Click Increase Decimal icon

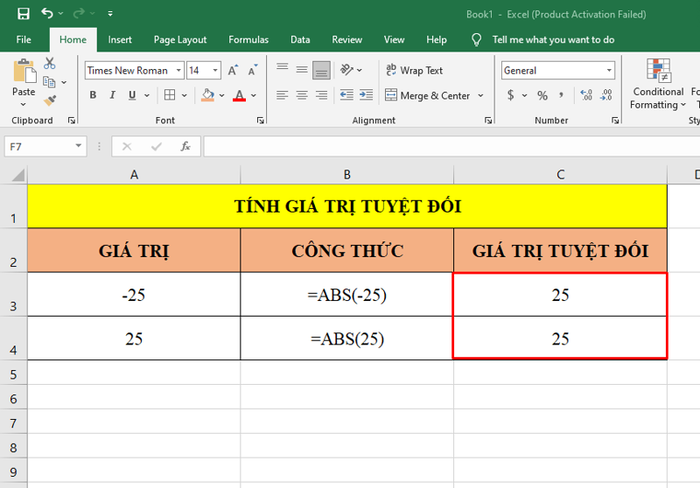pos(586,95)
